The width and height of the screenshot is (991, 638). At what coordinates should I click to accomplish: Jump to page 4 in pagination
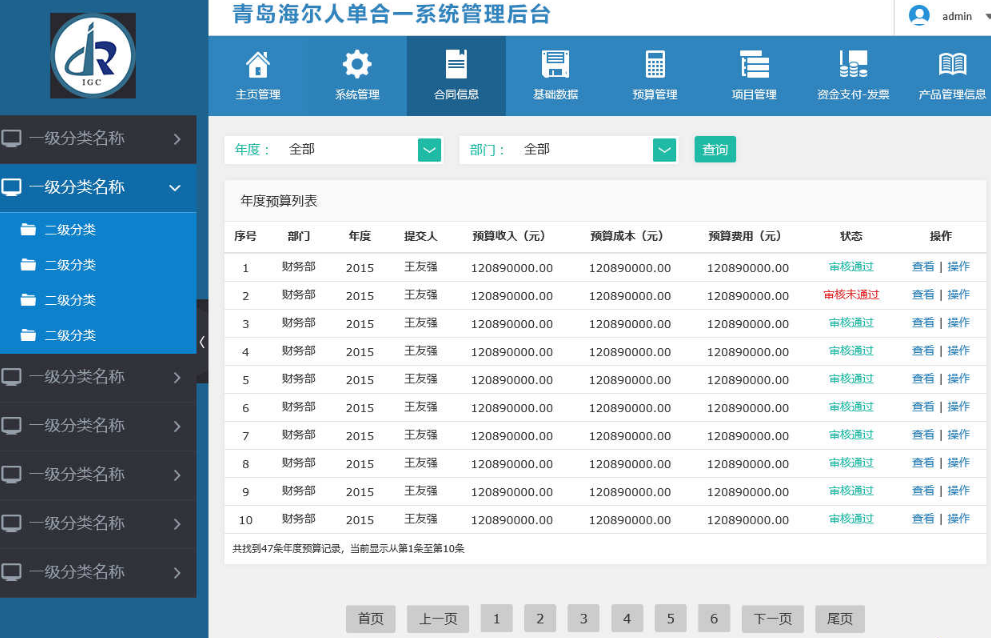(x=626, y=618)
